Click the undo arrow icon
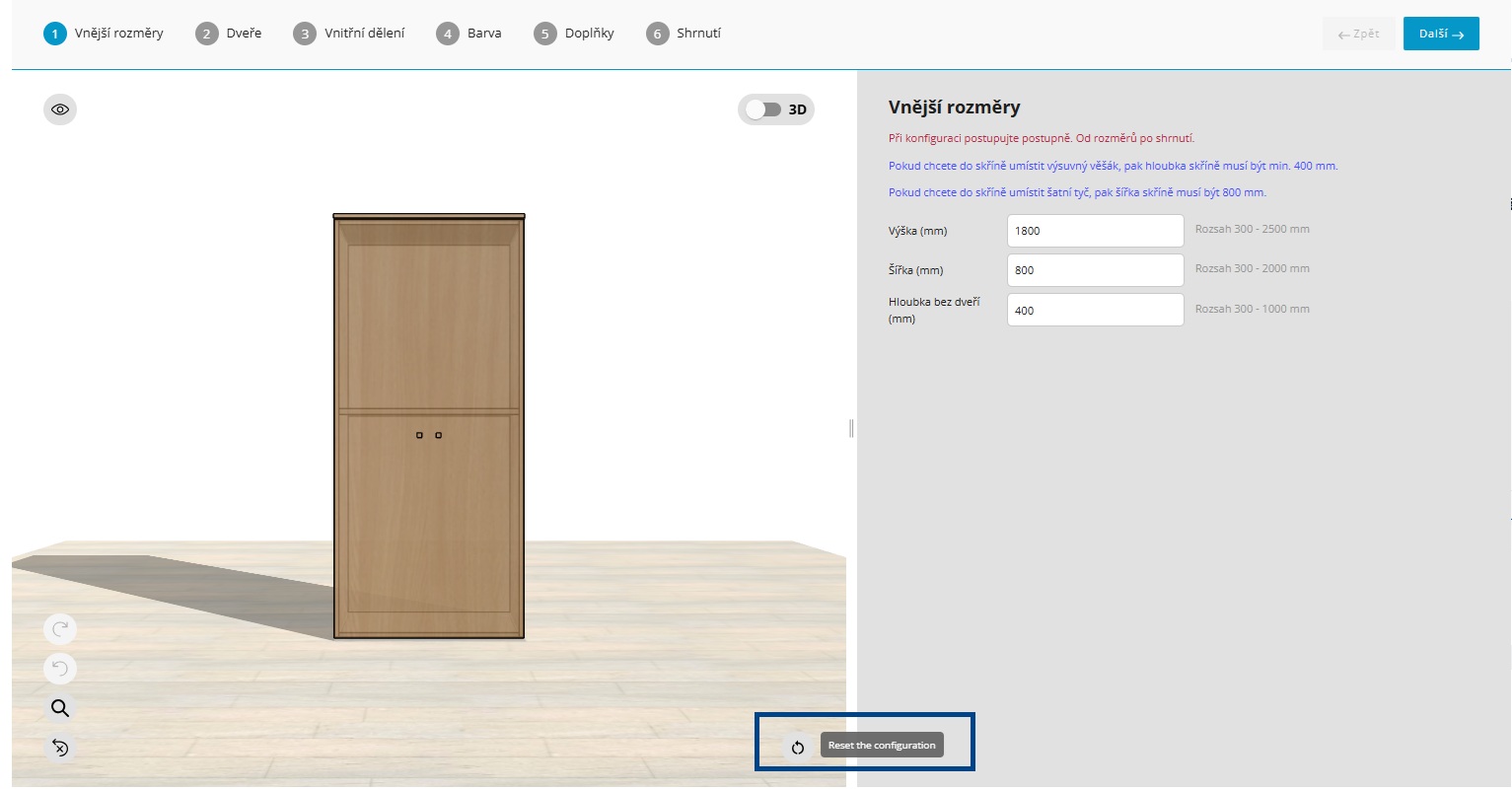Image resolution: width=1512 pixels, height=790 pixels. [x=60, y=669]
